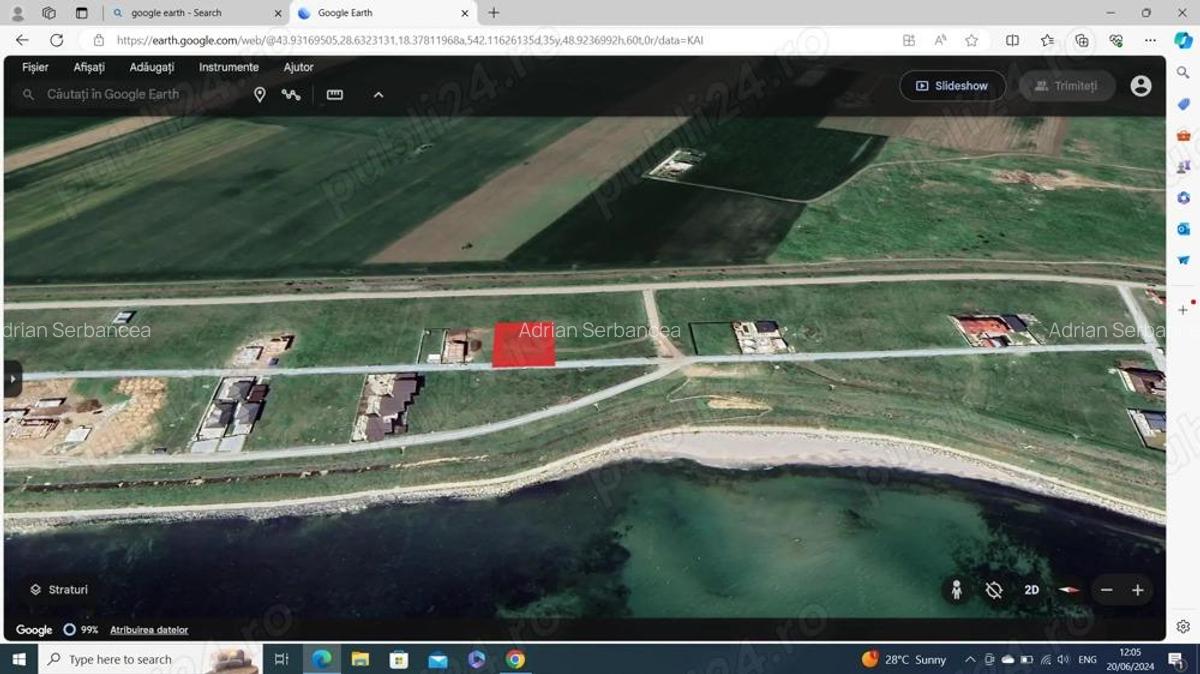Launch Street View pegman
Image resolution: width=1200 pixels, height=674 pixels.
click(x=956, y=590)
